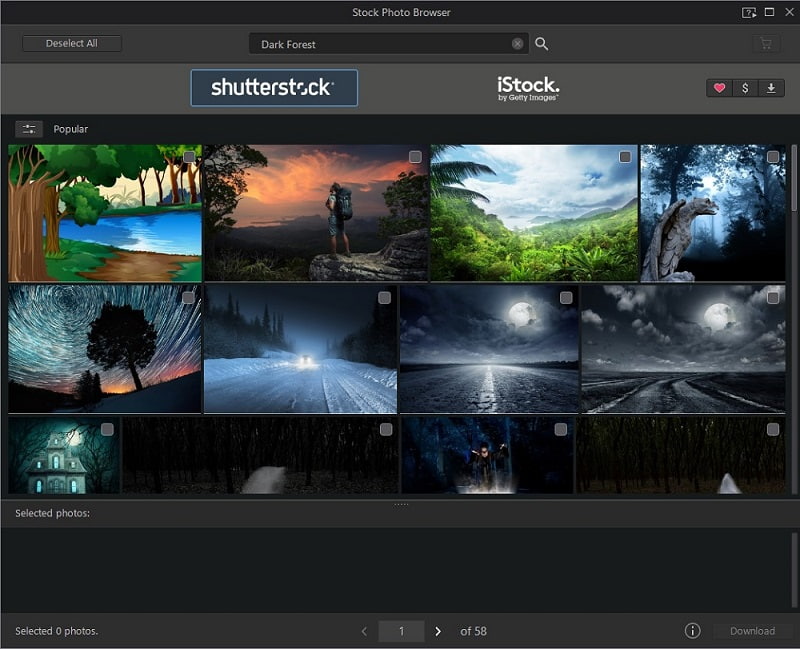Click the Download button
This screenshot has height=649, width=800.
pos(753,631)
